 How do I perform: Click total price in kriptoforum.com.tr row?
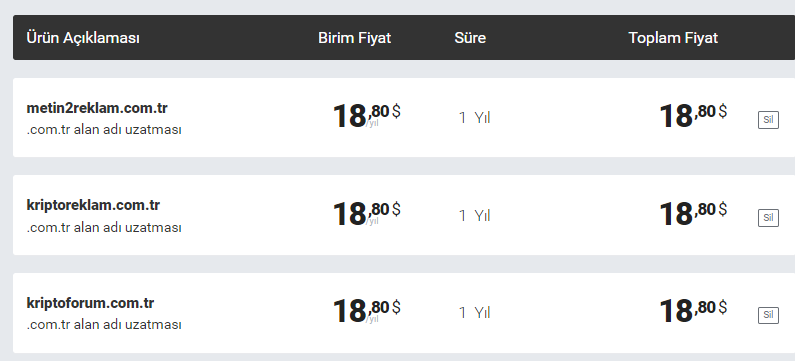point(693,311)
